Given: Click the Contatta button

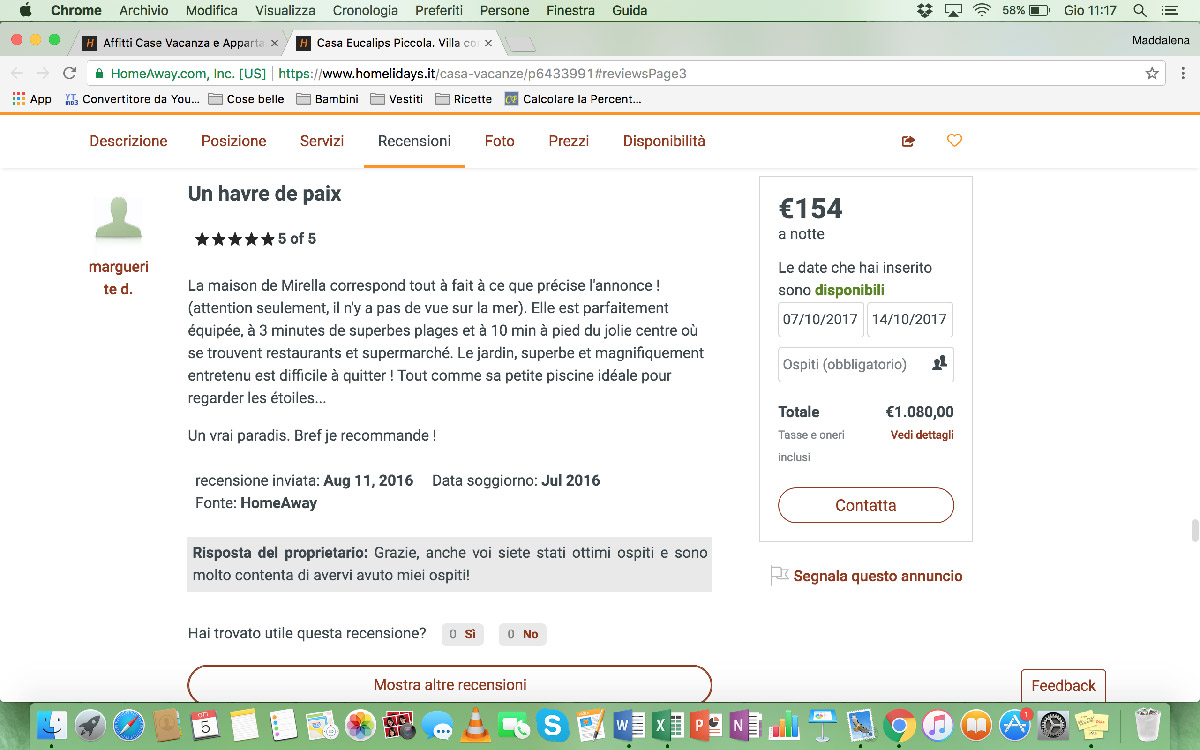Looking at the screenshot, I should 866,505.
